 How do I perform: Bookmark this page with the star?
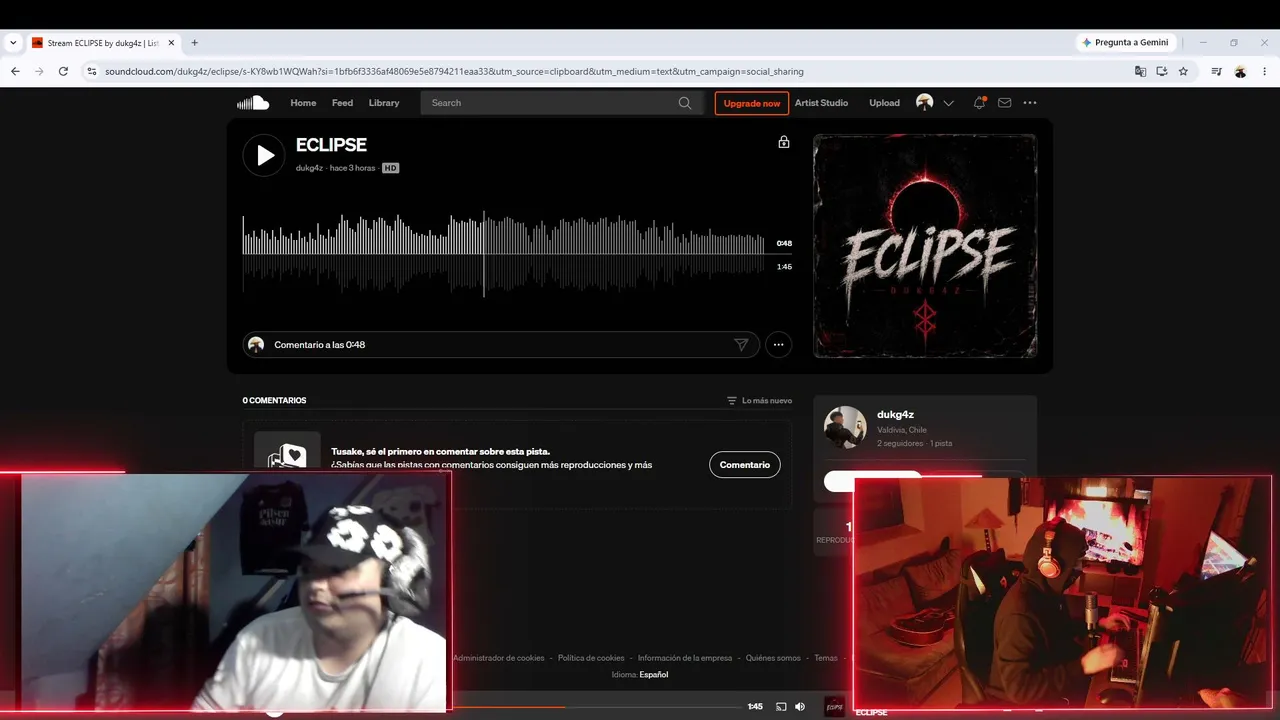pyautogui.click(x=1183, y=72)
